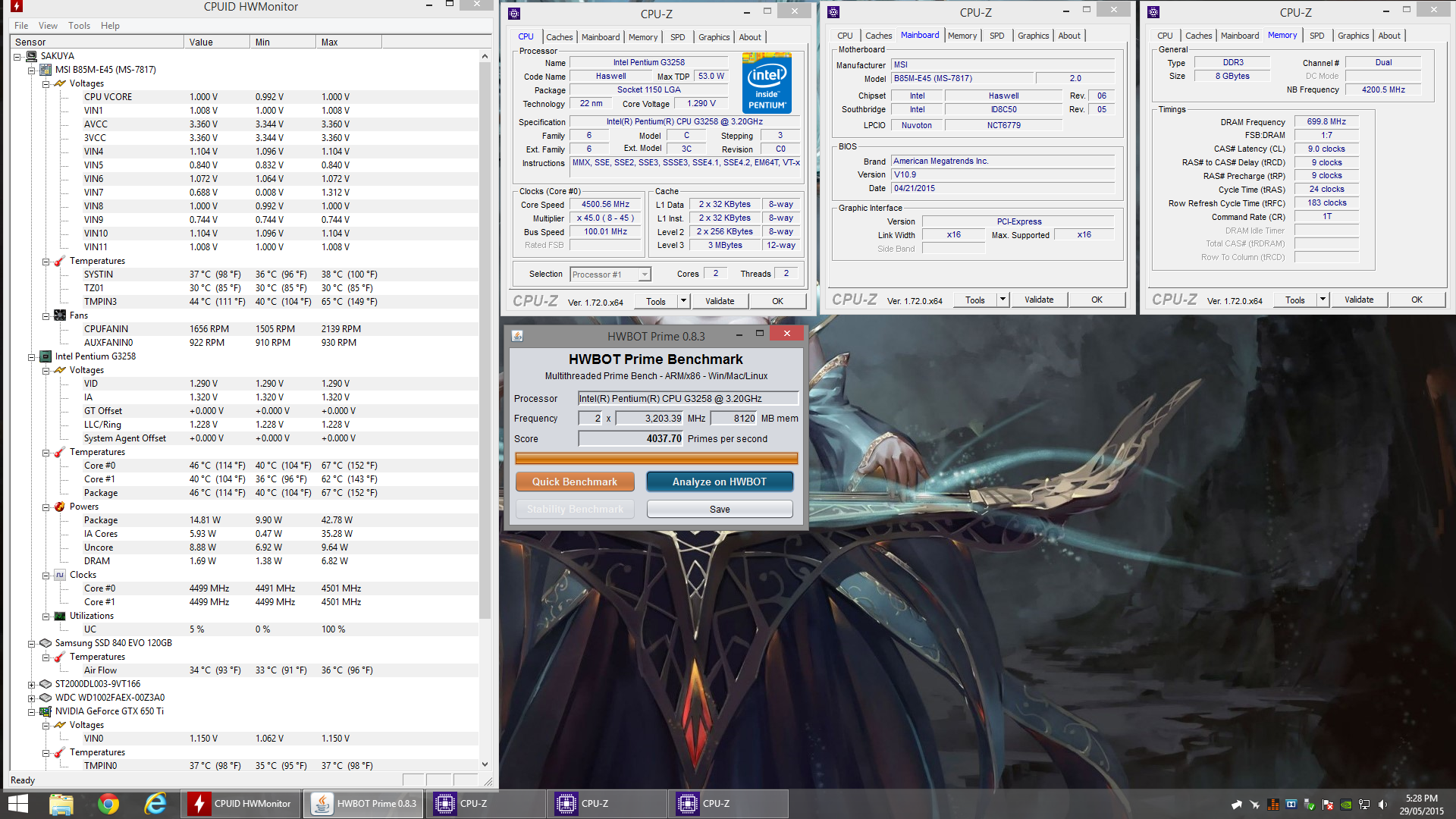Screen dimensions: 1456x819
Task: Click the Clocks icon in the HWMonitor tree
Action: 60,575
